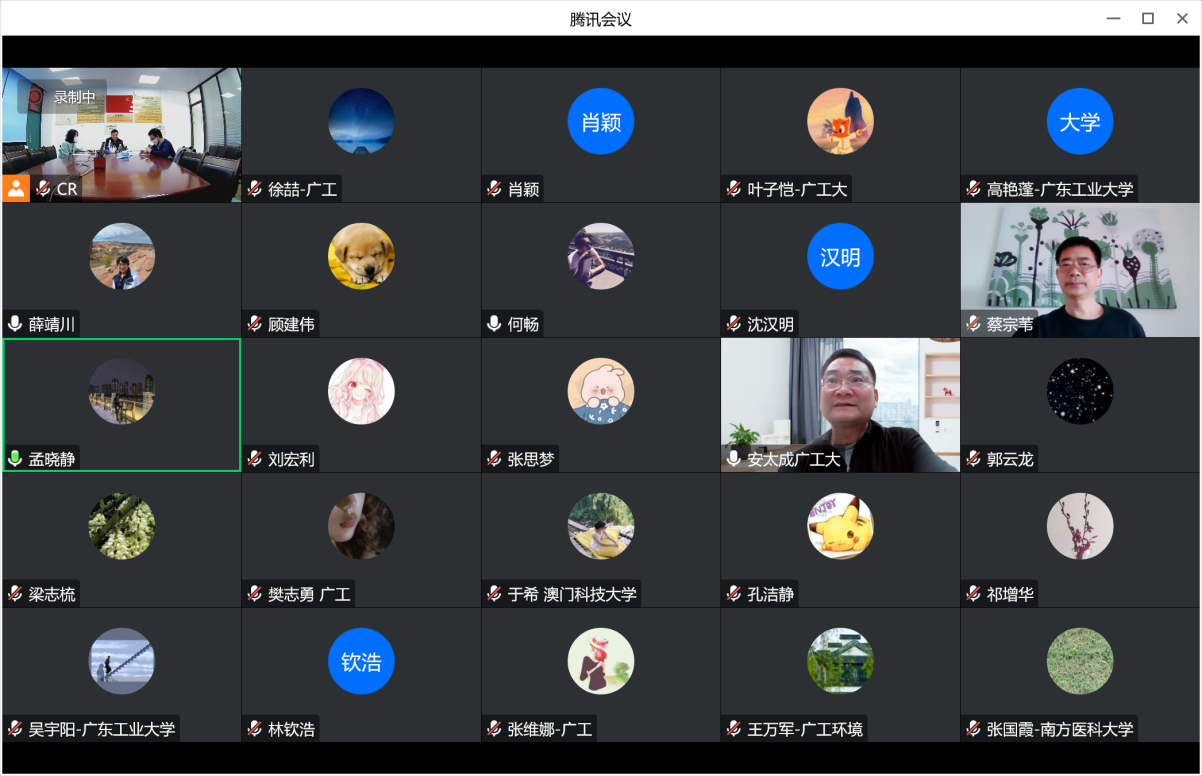Click the blue 汉明 avatar circle
1202x776 pixels.
[x=840, y=256]
